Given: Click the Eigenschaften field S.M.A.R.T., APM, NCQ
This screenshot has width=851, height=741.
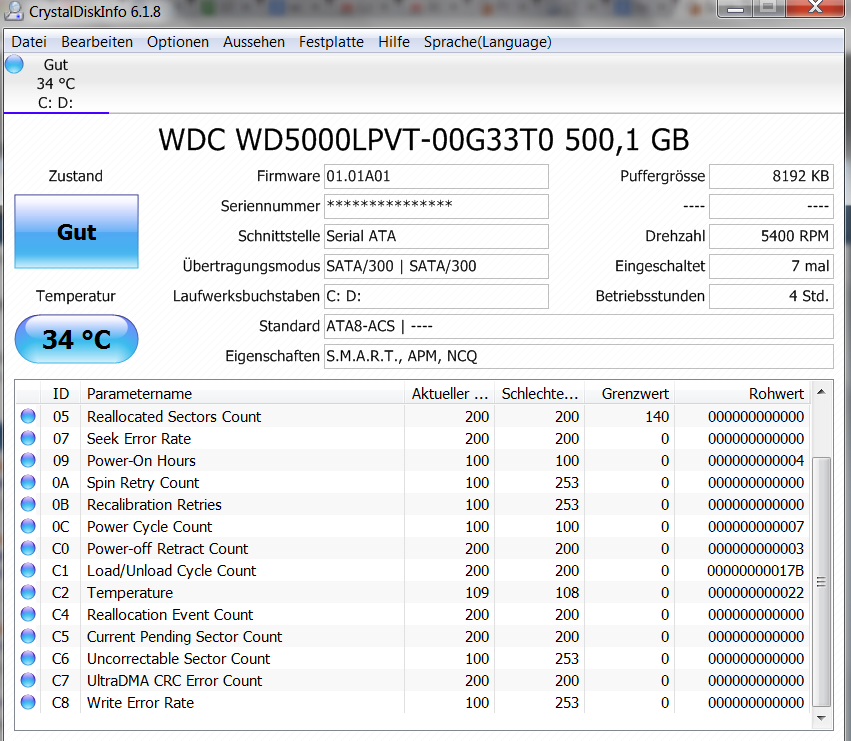Looking at the screenshot, I should (x=579, y=356).
